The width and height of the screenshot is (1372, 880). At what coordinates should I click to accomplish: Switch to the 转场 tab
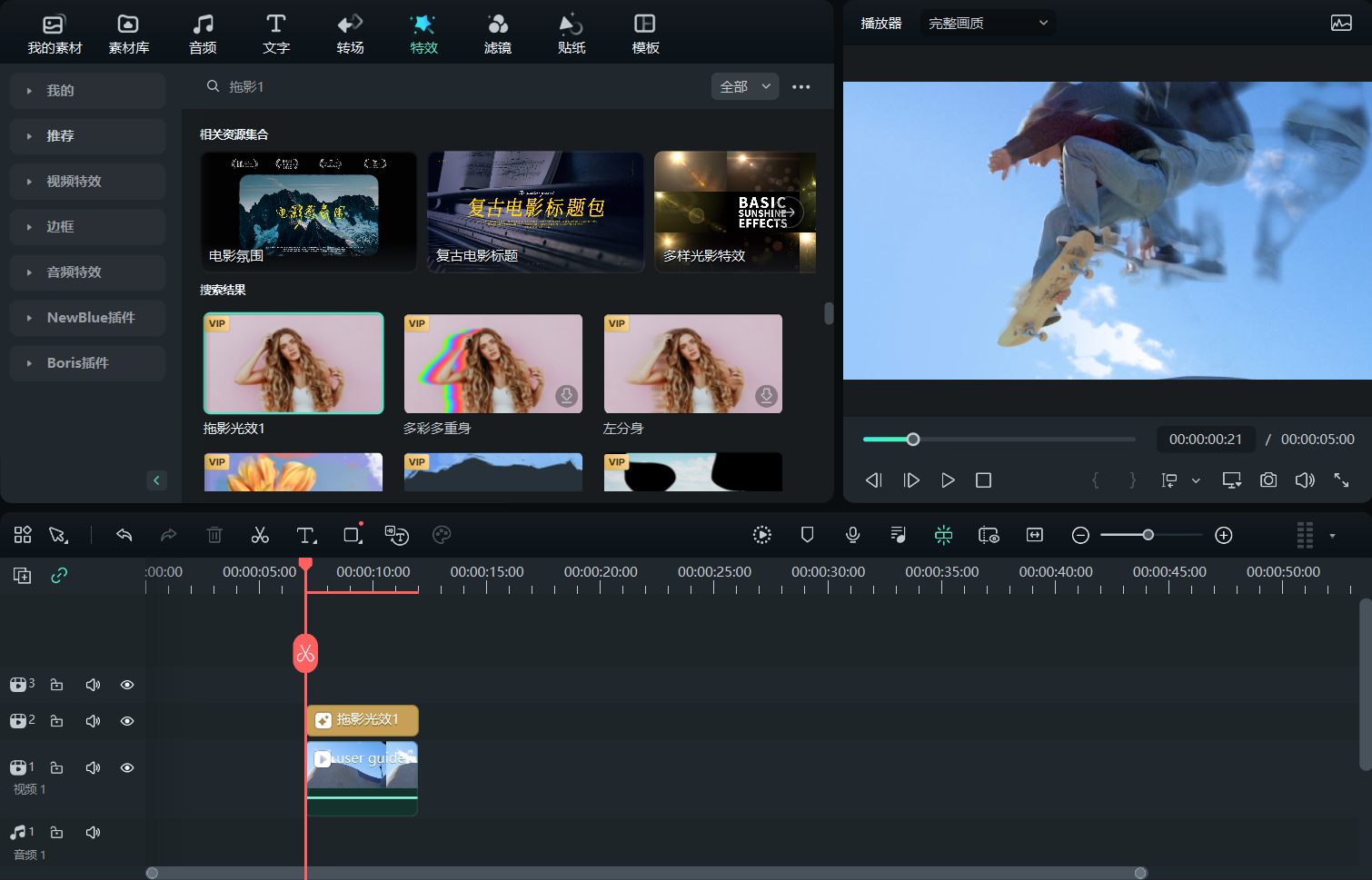[350, 34]
